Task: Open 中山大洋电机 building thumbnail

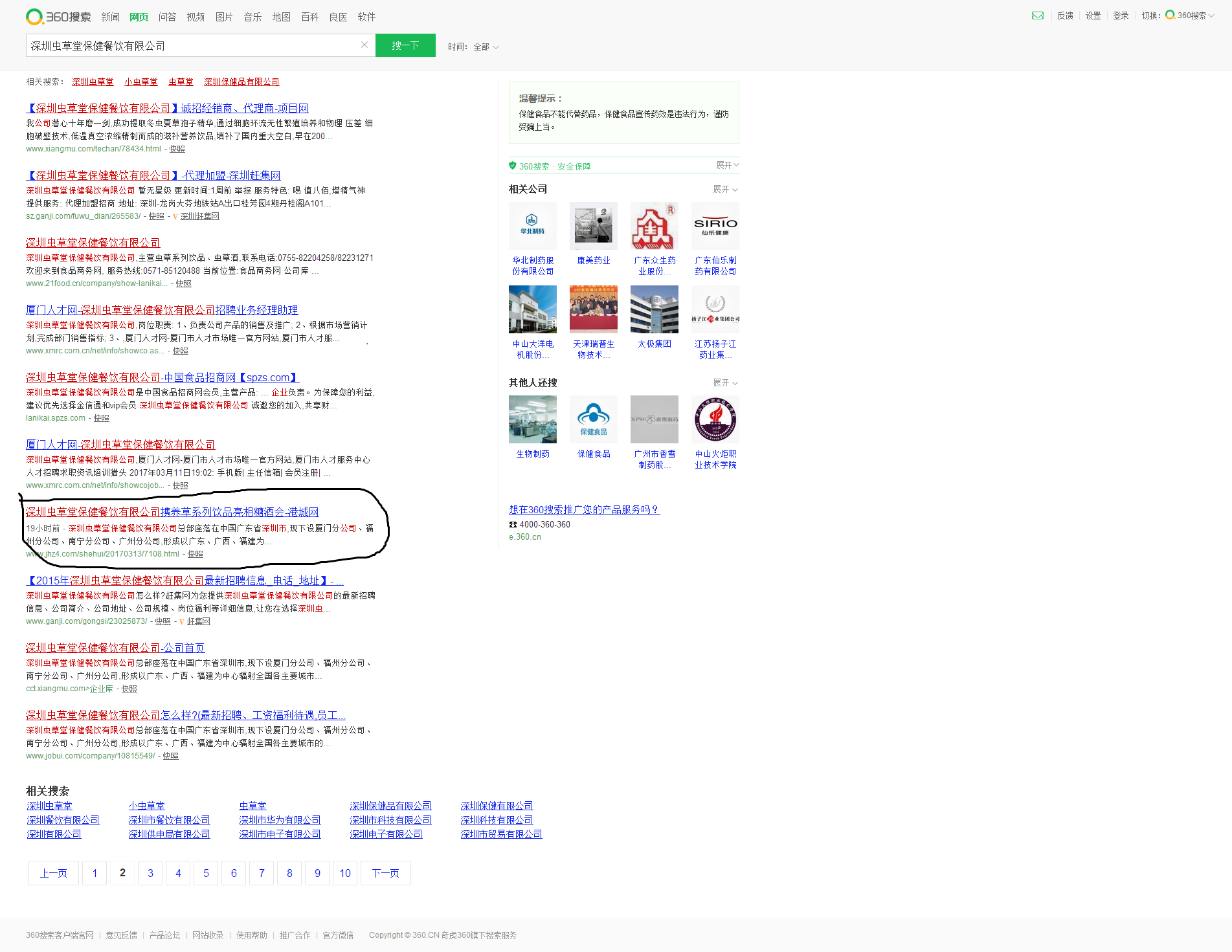Action: 533,309
